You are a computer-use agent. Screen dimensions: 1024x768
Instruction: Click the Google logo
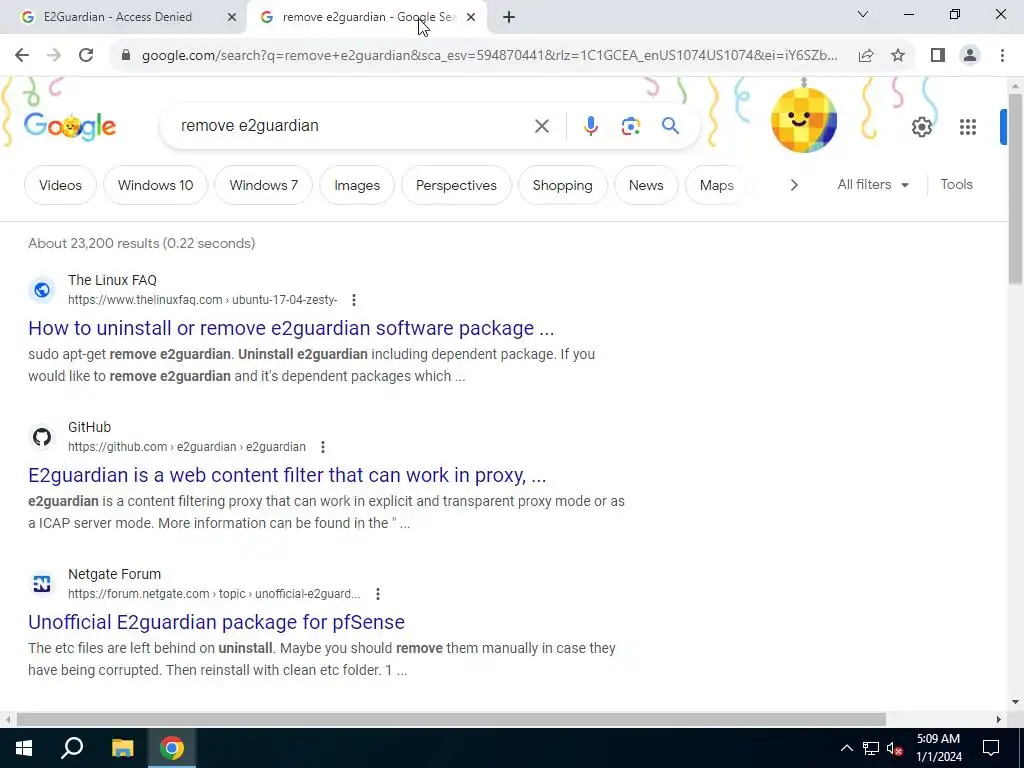70,125
